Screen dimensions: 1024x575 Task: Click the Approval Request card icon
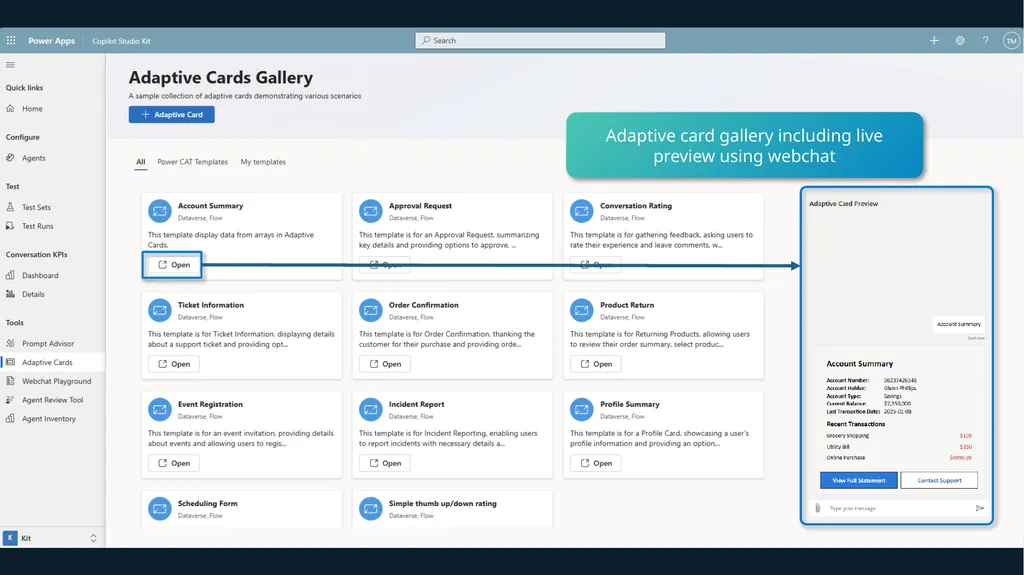point(370,211)
